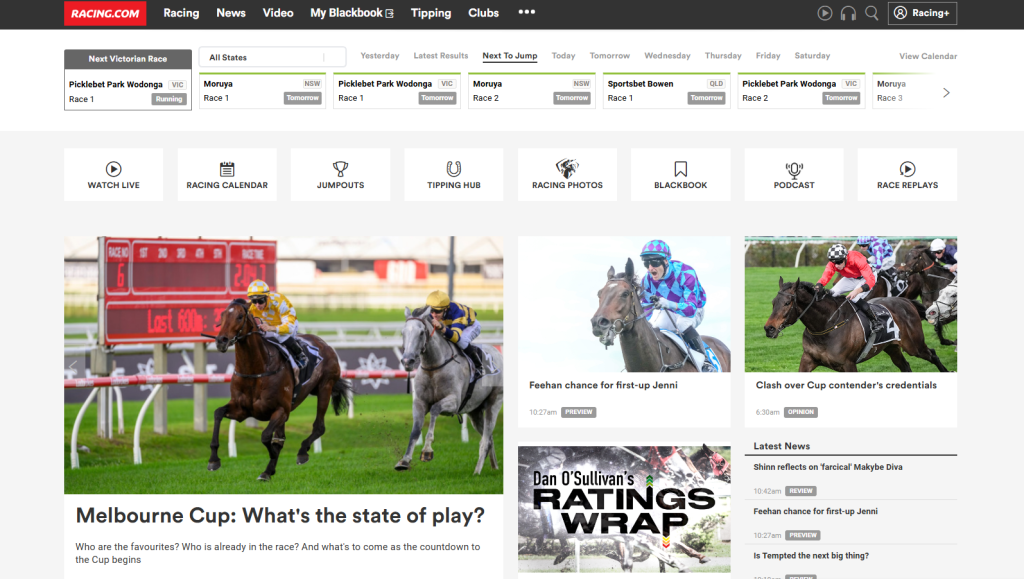The height and width of the screenshot is (579, 1024).
Task: Switch to the Tomorrow tab
Action: [609, 56]
